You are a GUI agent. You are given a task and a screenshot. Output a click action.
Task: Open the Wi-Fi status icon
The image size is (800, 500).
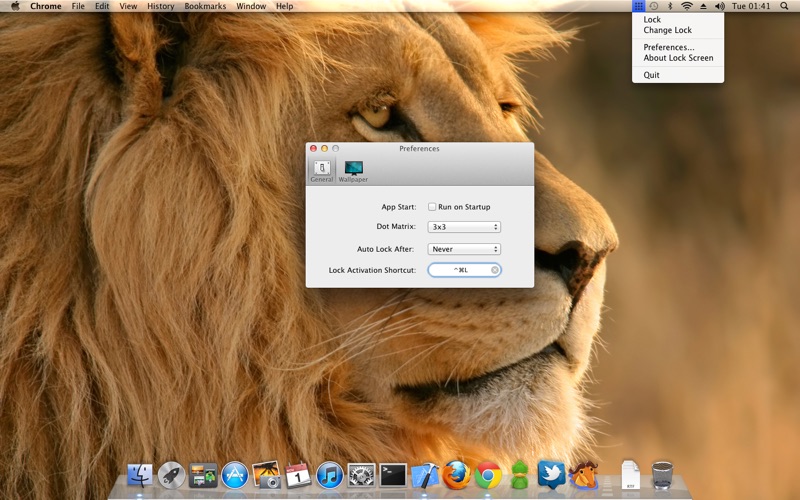coord(686,6)
